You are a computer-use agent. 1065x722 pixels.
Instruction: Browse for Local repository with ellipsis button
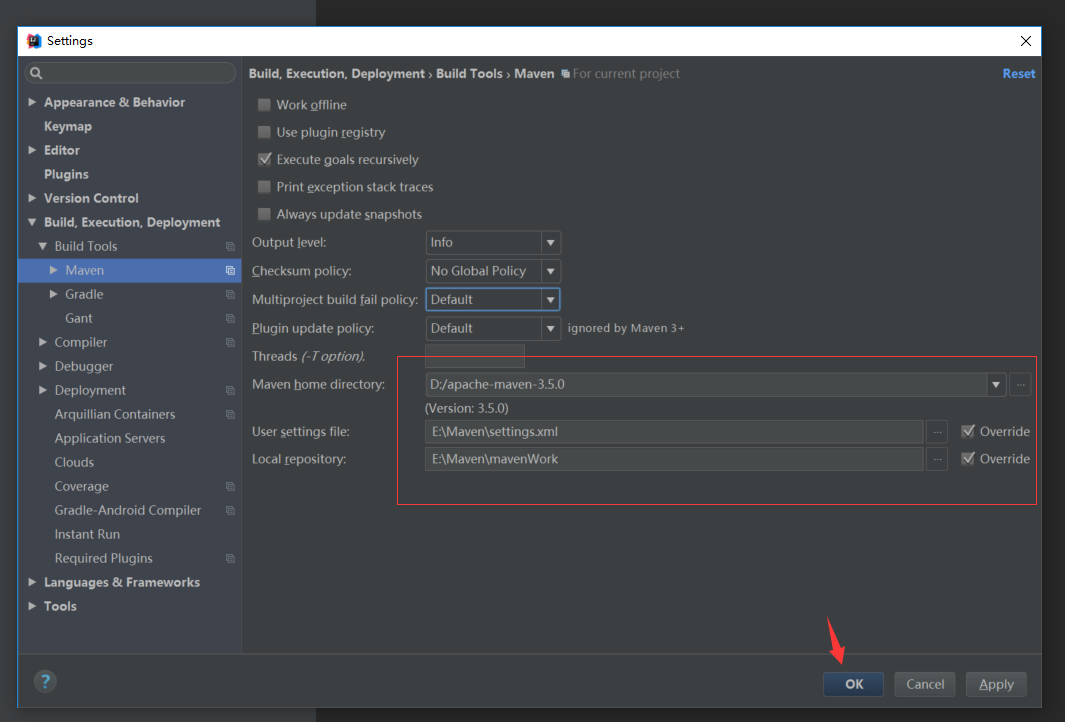point(937,459)
